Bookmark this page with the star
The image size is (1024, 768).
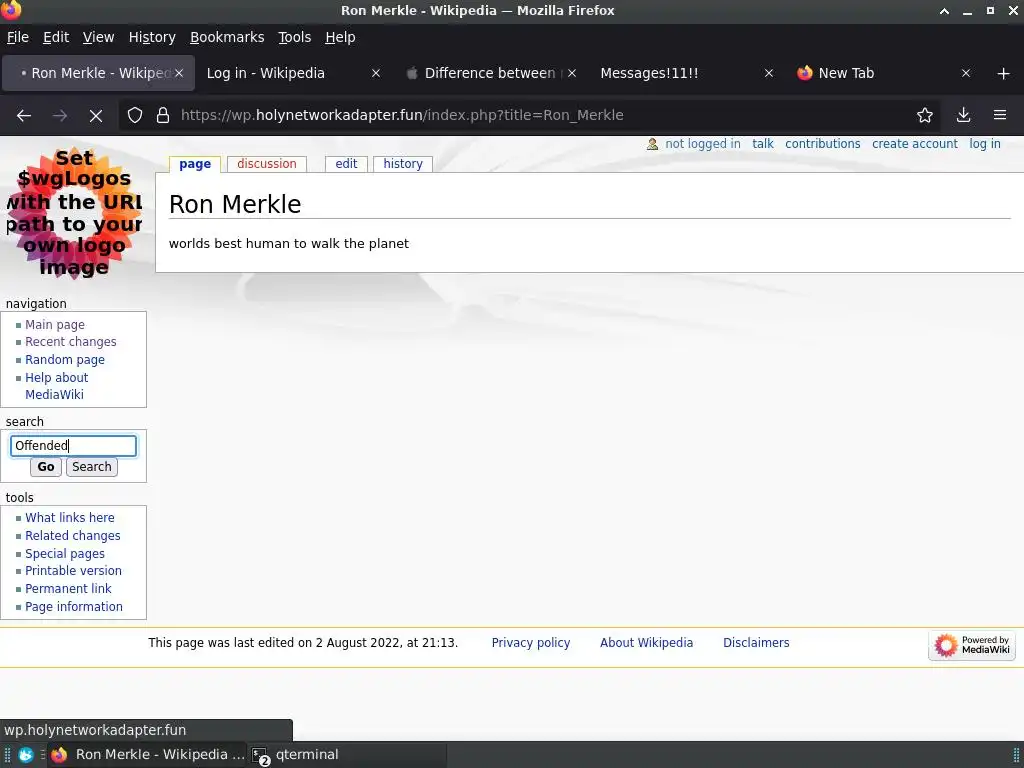pyautogui.click(x=925, y=116)
